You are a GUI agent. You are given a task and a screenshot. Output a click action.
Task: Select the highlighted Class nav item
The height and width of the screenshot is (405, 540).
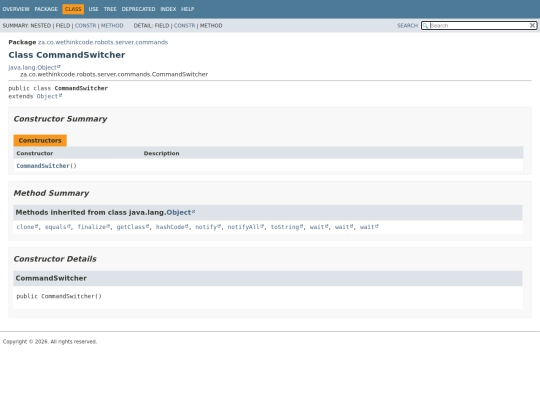pyautogui.click(x=73, y=9)
